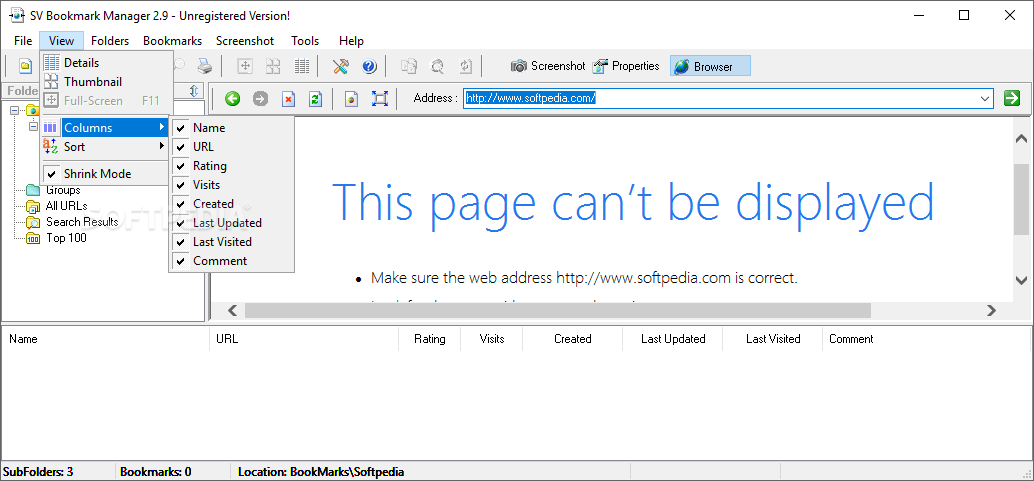The height and width of the screenshot is (481, 1034).
Task: Click the green back arrow in browser toolbar
Action: coord(232,99)
